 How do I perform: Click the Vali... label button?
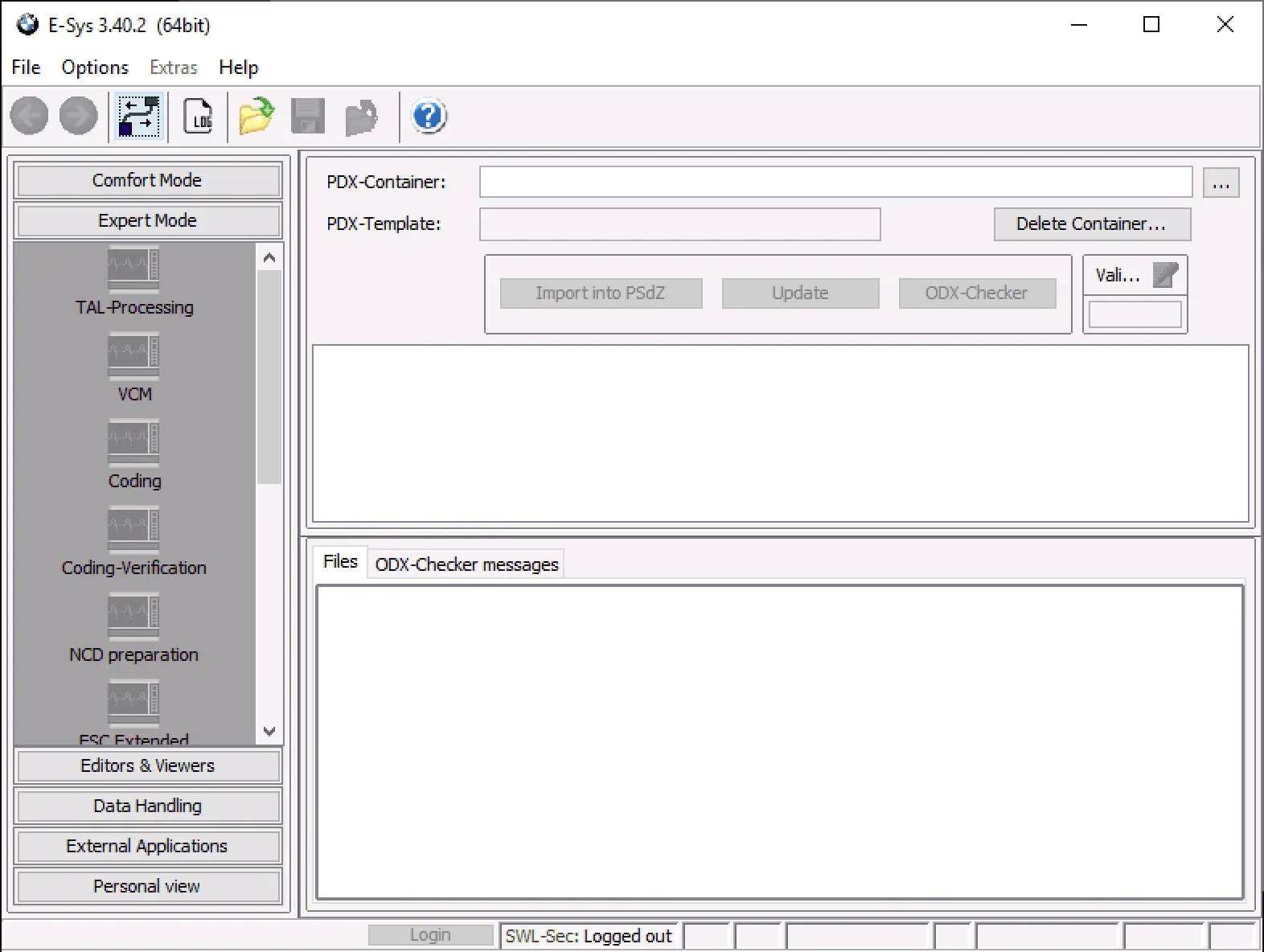[1118, 275]
